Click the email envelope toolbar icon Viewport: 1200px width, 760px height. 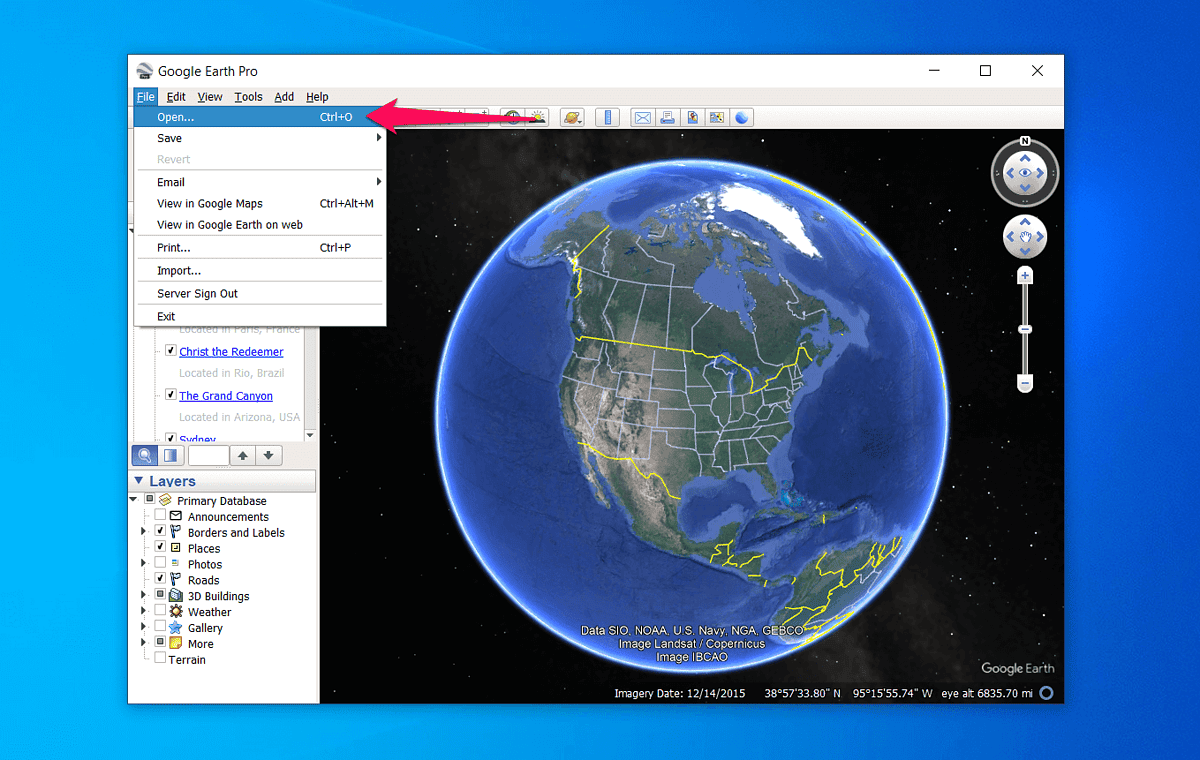(642, 118)
